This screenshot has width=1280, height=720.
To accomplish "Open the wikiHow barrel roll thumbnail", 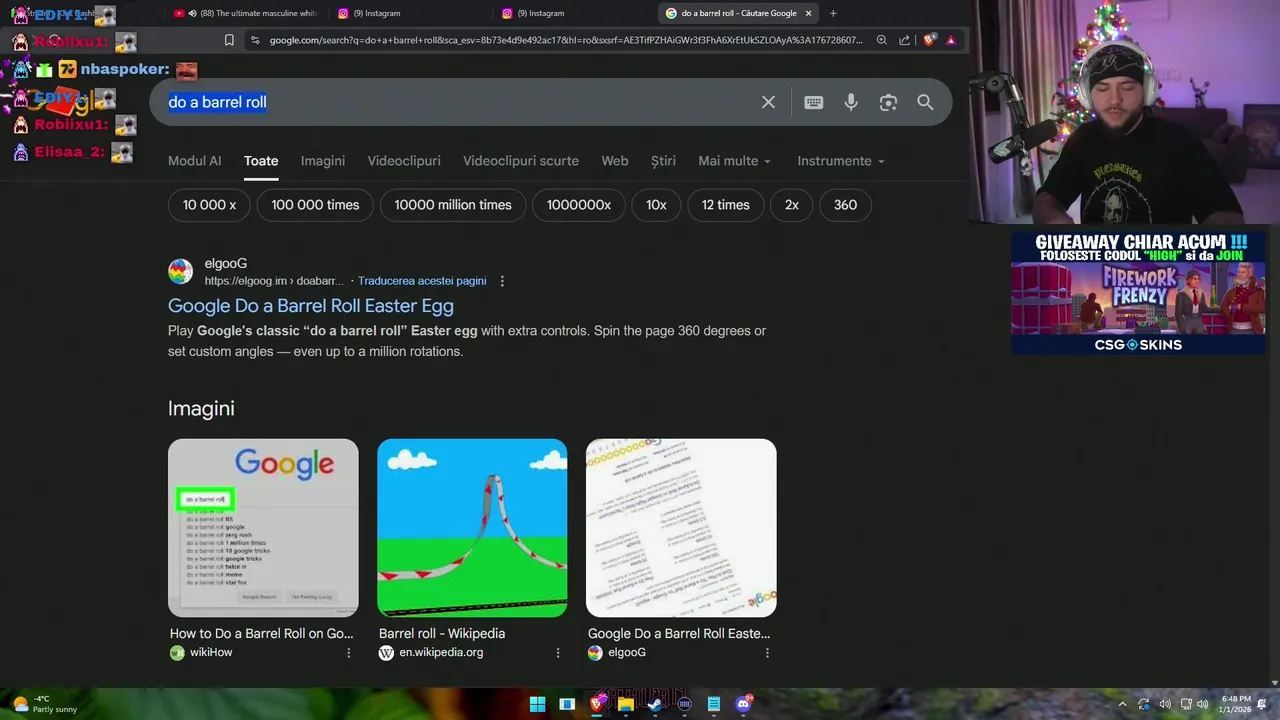I will tap(263, 528).
